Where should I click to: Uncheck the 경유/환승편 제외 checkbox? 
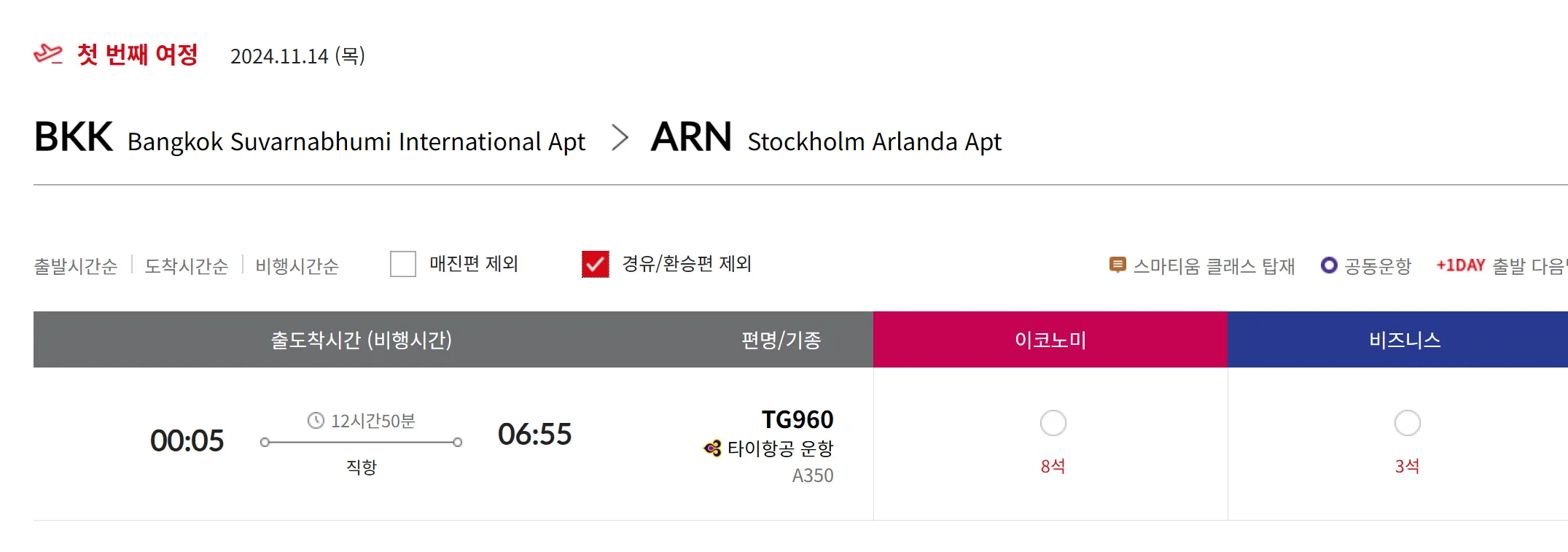(595, 264)
